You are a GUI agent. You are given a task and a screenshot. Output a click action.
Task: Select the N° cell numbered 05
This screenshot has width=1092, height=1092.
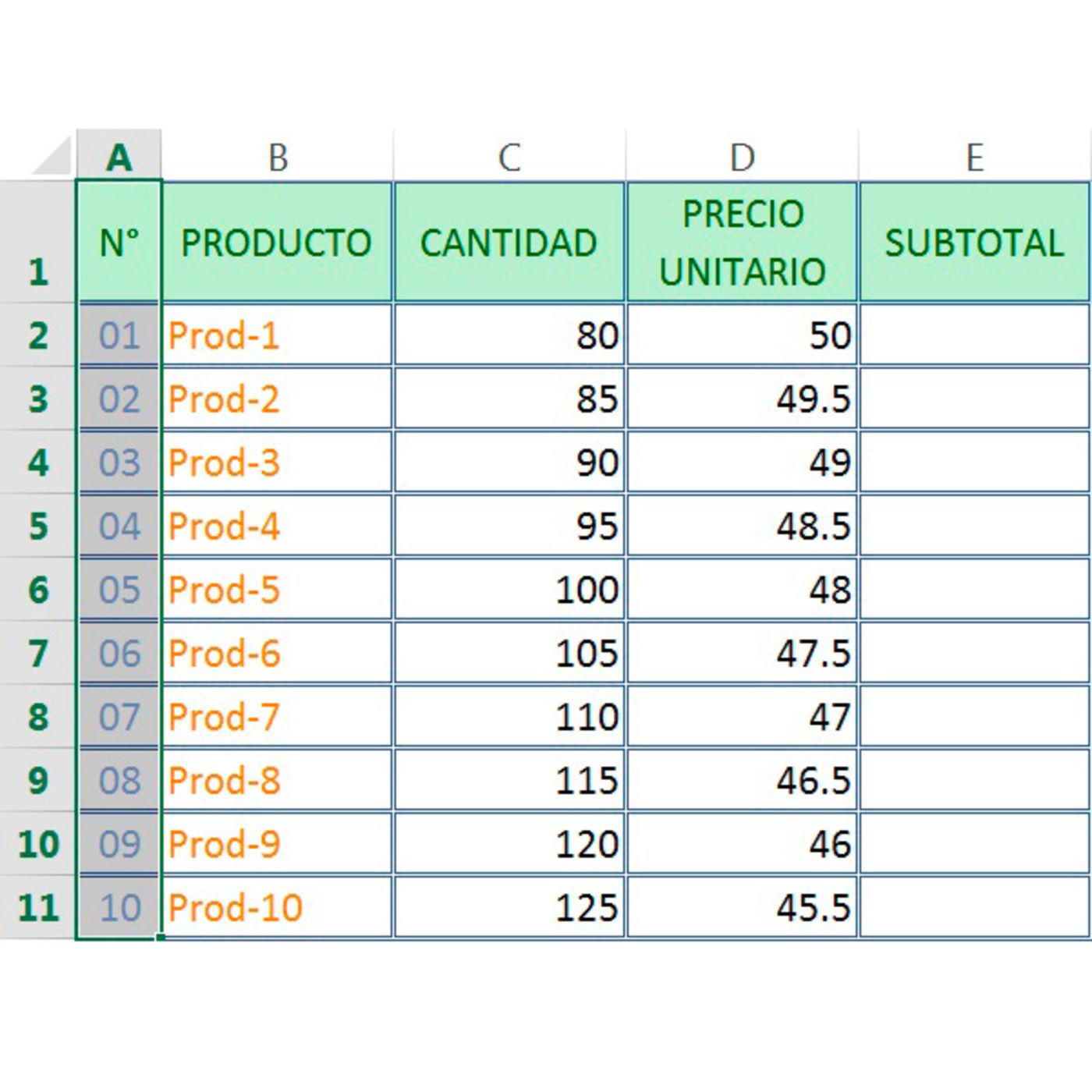click(119, 590)
